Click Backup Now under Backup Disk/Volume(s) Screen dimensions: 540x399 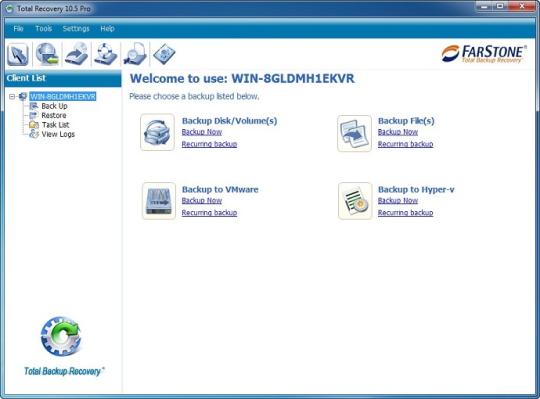[x=202, y=132]
